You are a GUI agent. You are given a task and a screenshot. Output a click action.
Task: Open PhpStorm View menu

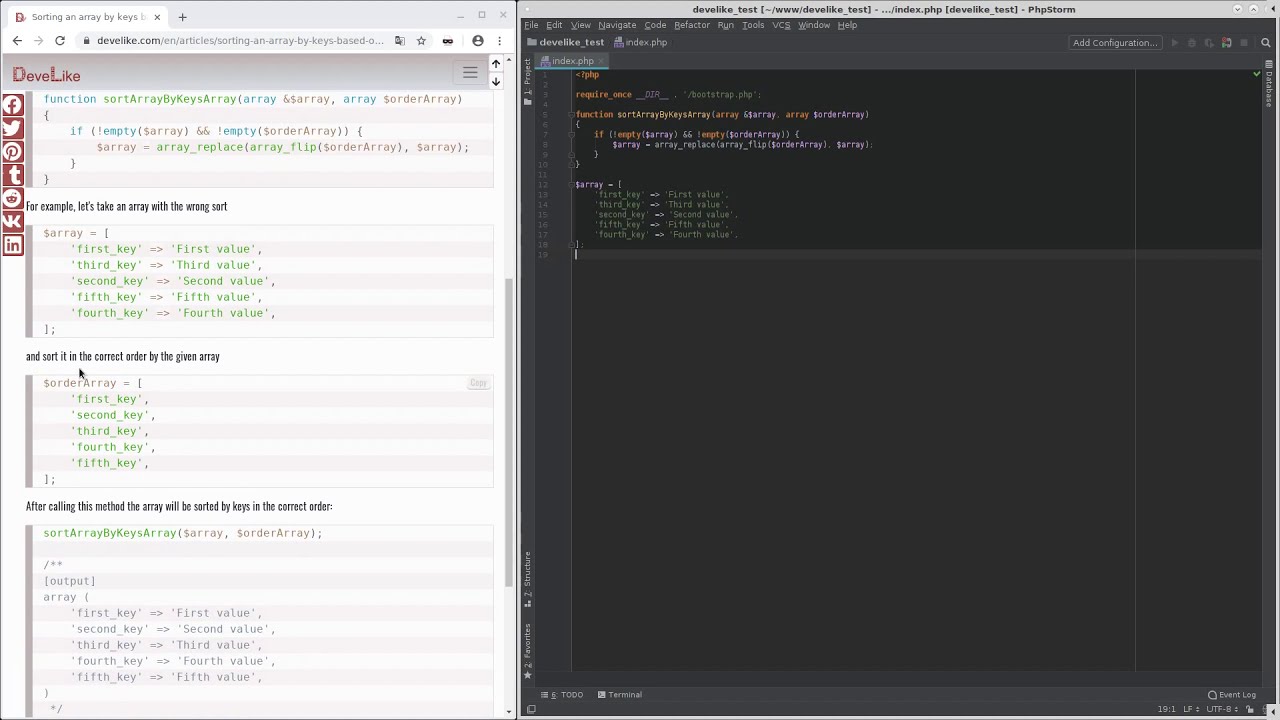[580, 25]
